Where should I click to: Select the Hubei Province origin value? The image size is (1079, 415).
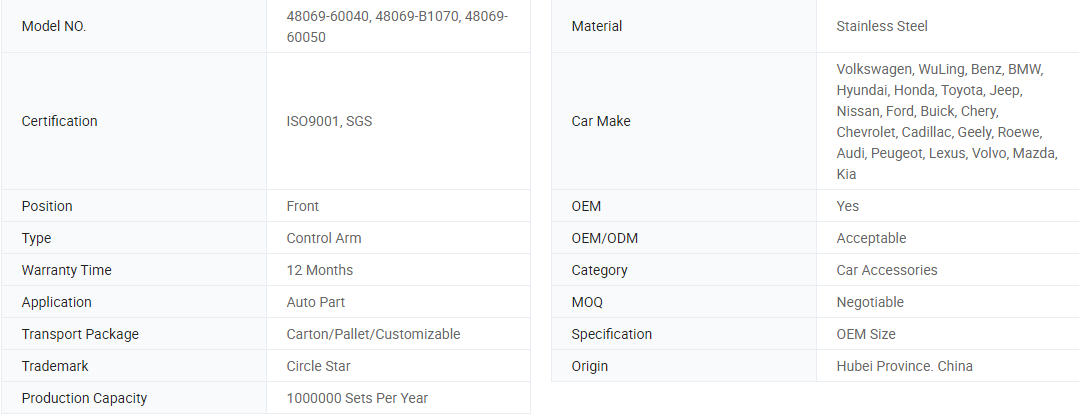click(x=904, y=366)
